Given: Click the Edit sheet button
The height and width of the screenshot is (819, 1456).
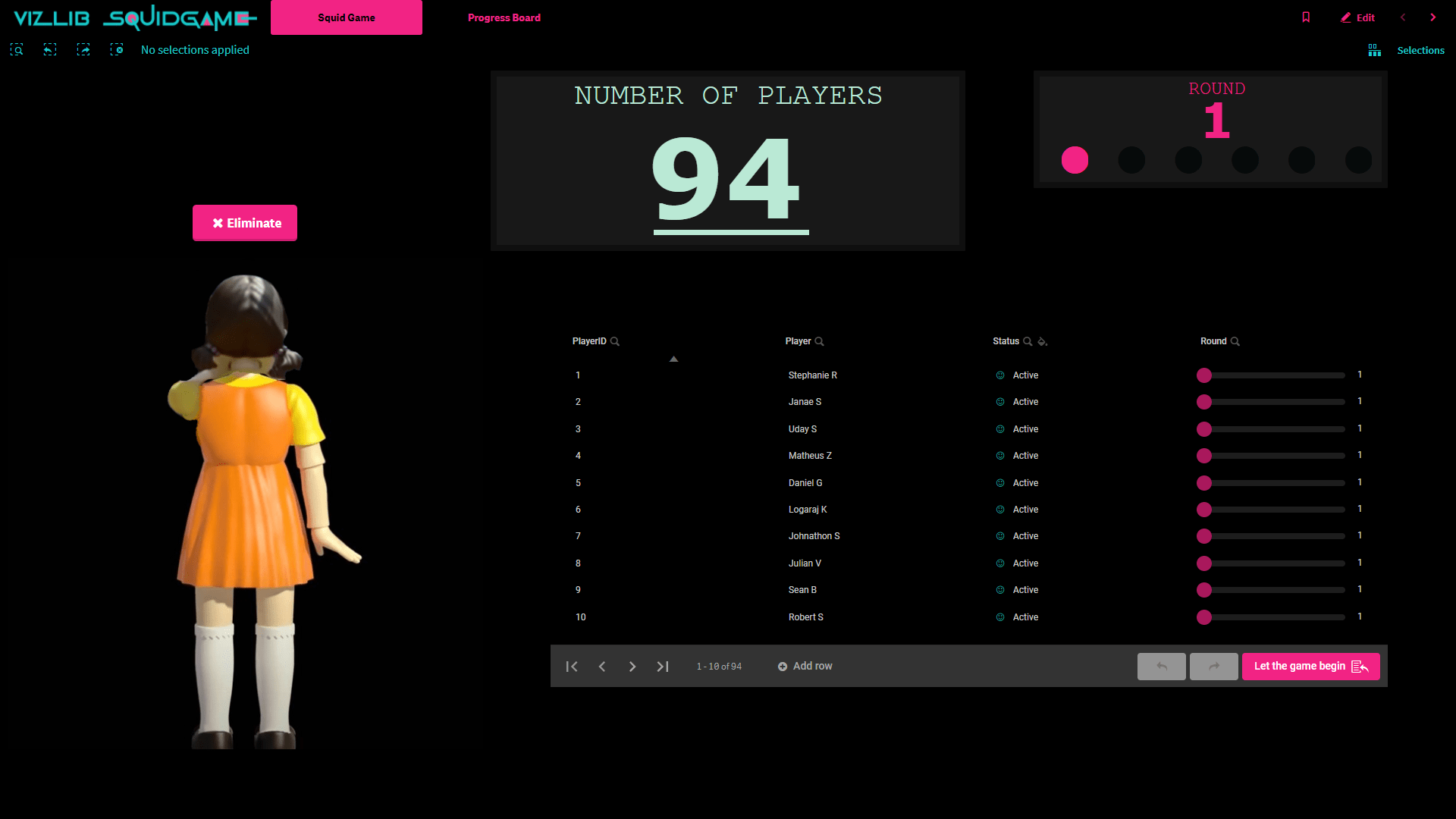Looking at the screenshot, I should click(x=1357, y=17).
